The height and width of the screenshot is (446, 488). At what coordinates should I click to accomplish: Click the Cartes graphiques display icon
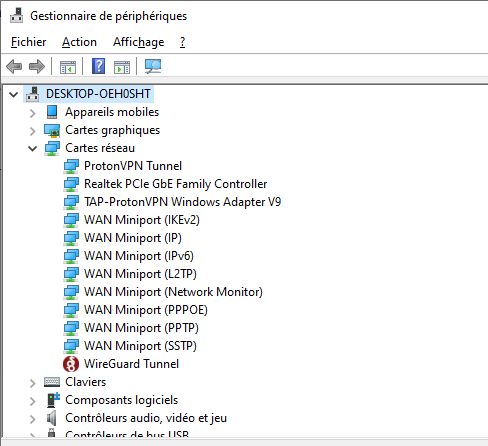(52, 130)
